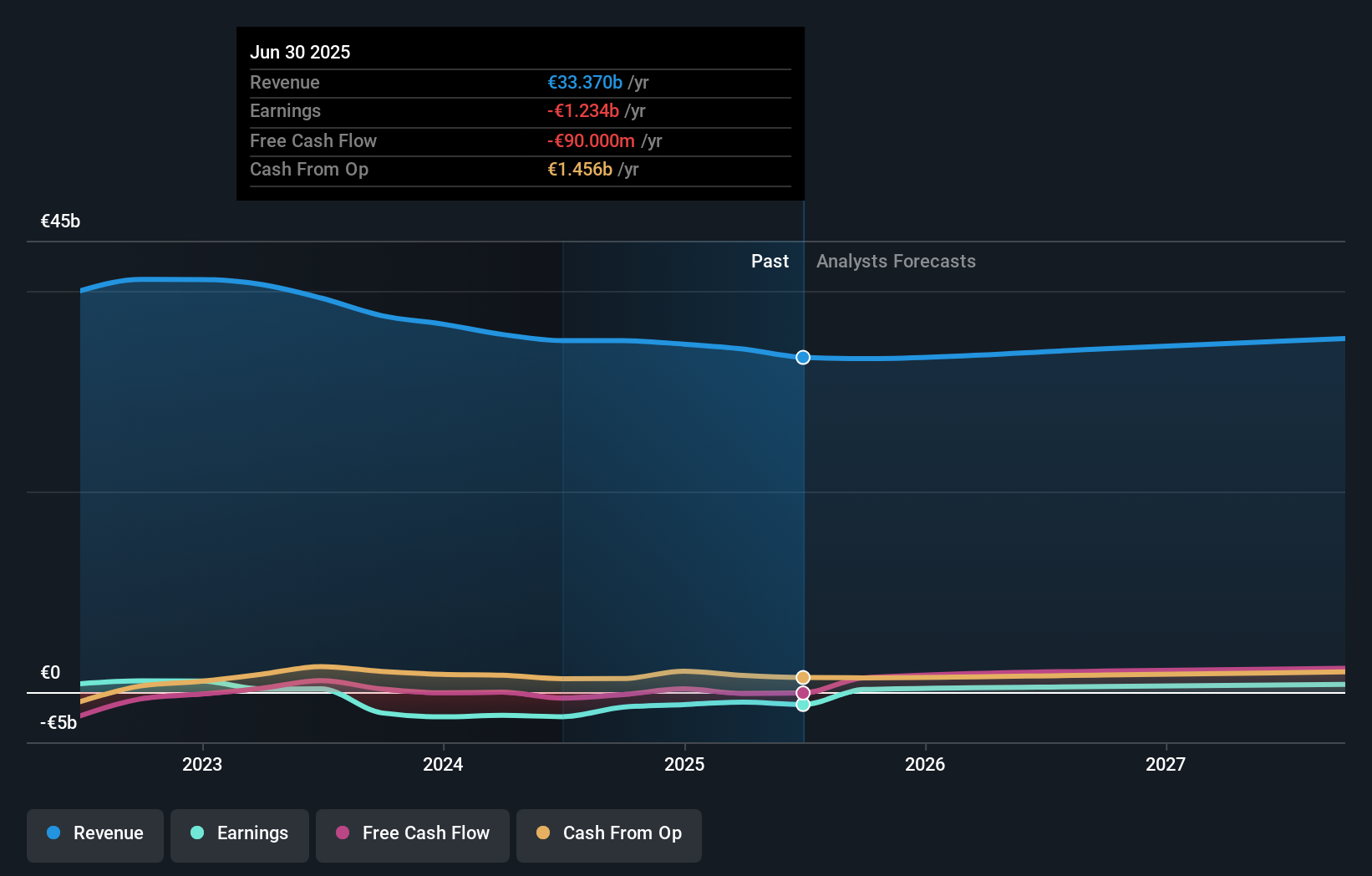Switch to the Past section of chart
The height and width of the screenshot is (876, 1372).
click(770, 261)
